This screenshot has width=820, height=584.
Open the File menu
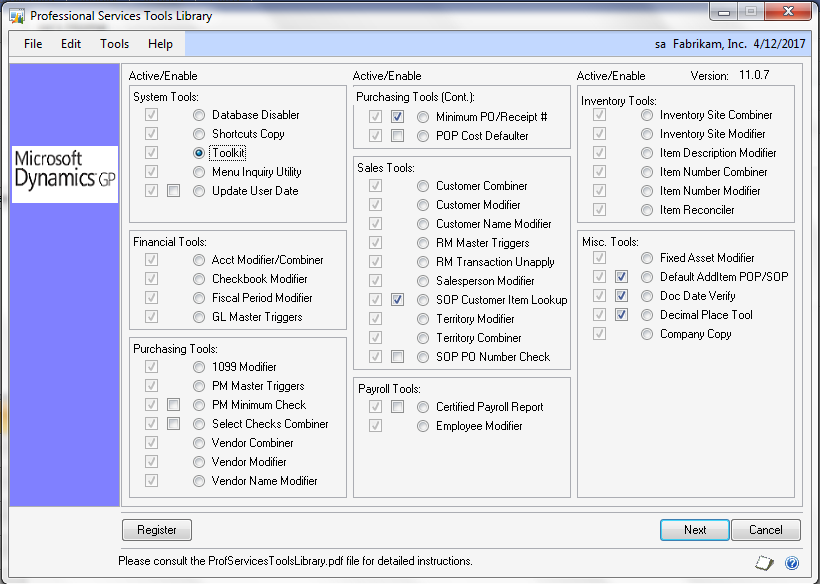[33, 44]
